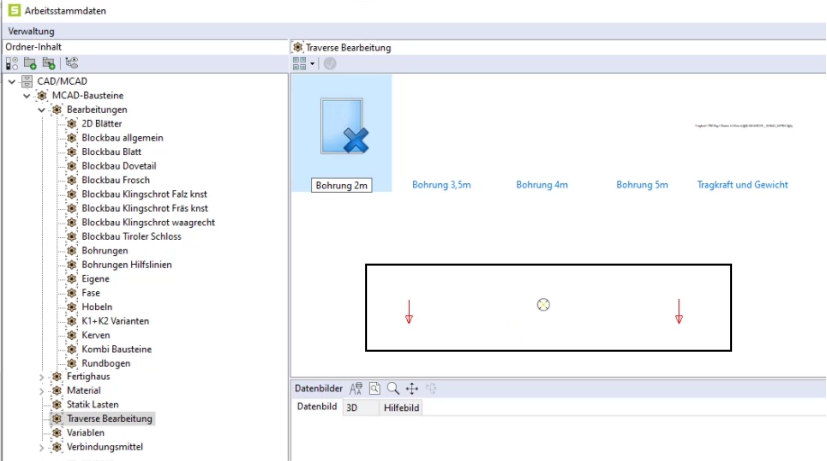Viewport: 827px width, 461px height.
Task: Click the Bohrung 2m thumbnail image
Action: (342, 126)
